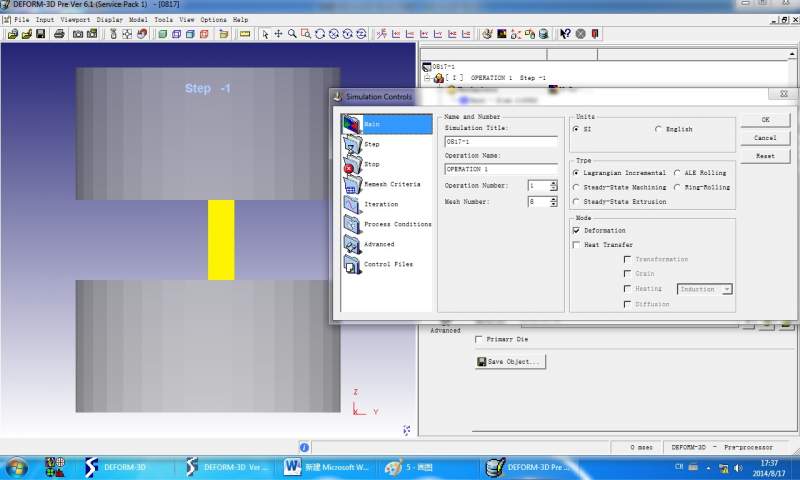Click the +Z view icon
This screenshot has height=480, width=800.
tap(452, 34)
